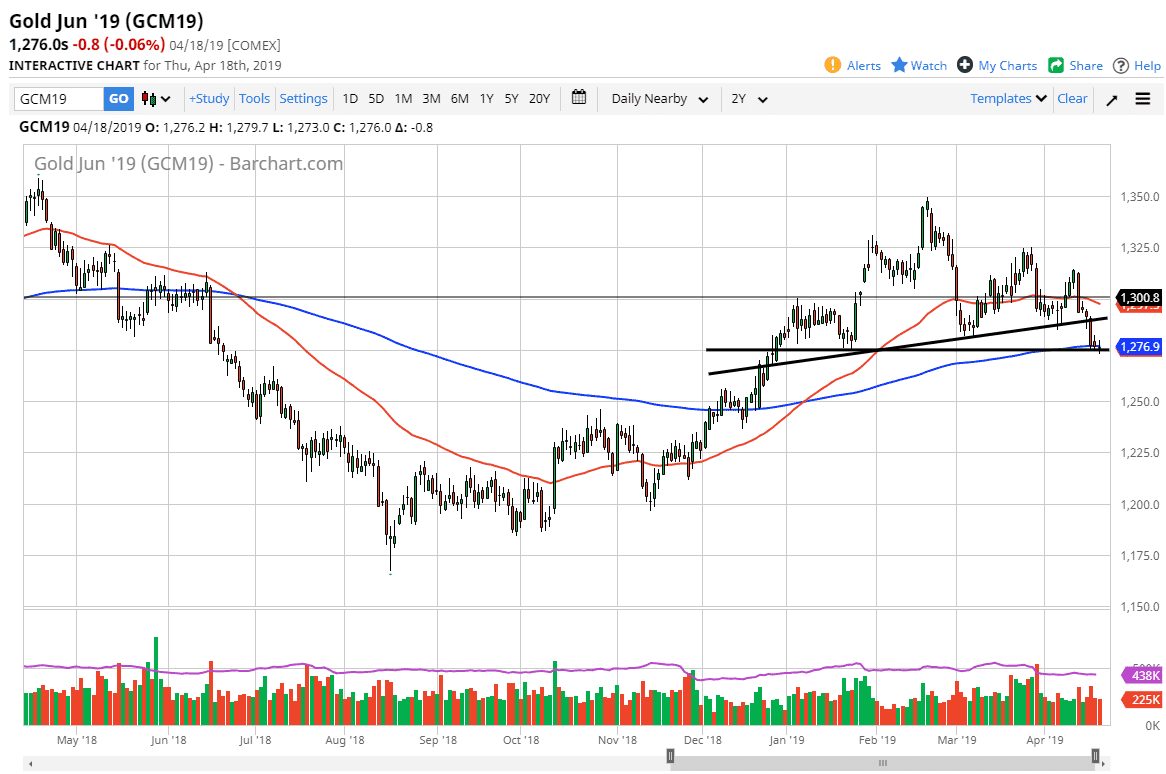1166x774 pixels.
Task: Enable the 5Y time range
Action: 511,98
